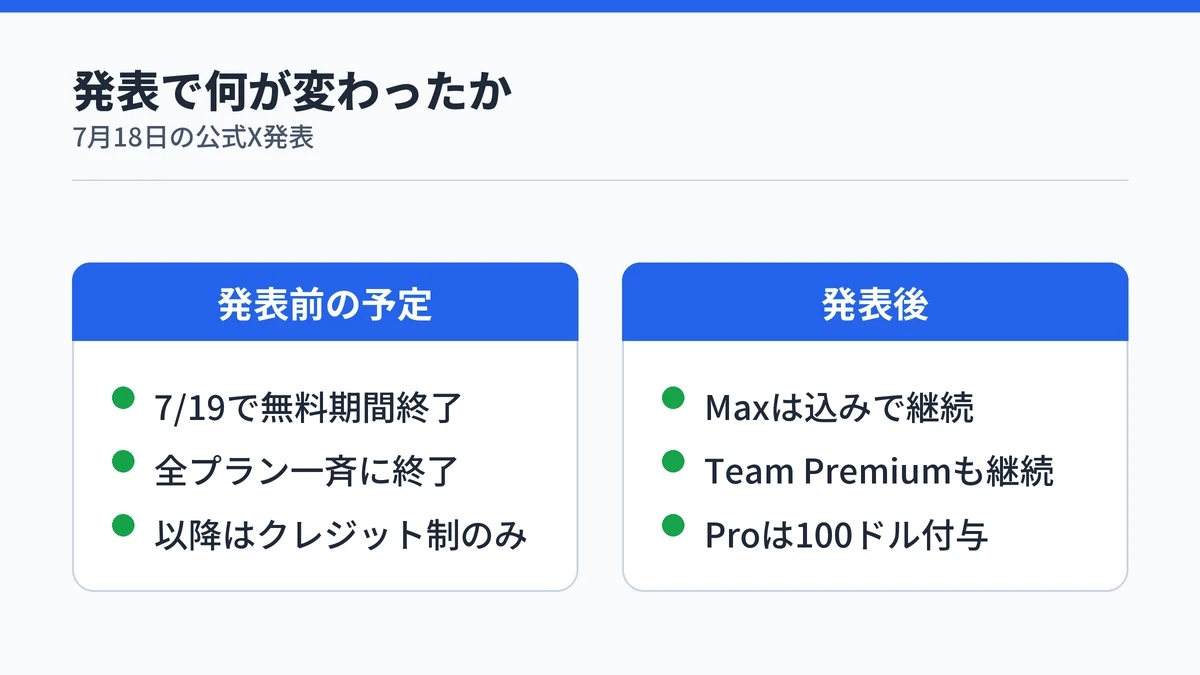Click the slide title 発表で何が変わったか

coord(292,93)
